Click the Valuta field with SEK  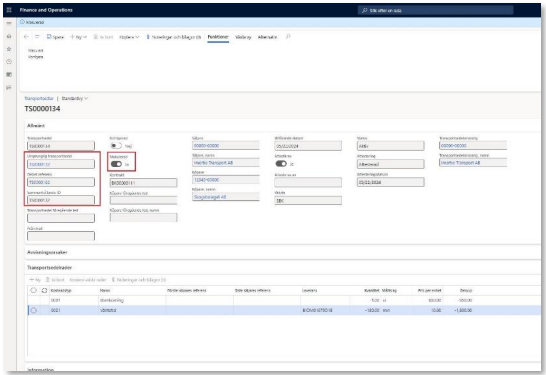(308, 201)
